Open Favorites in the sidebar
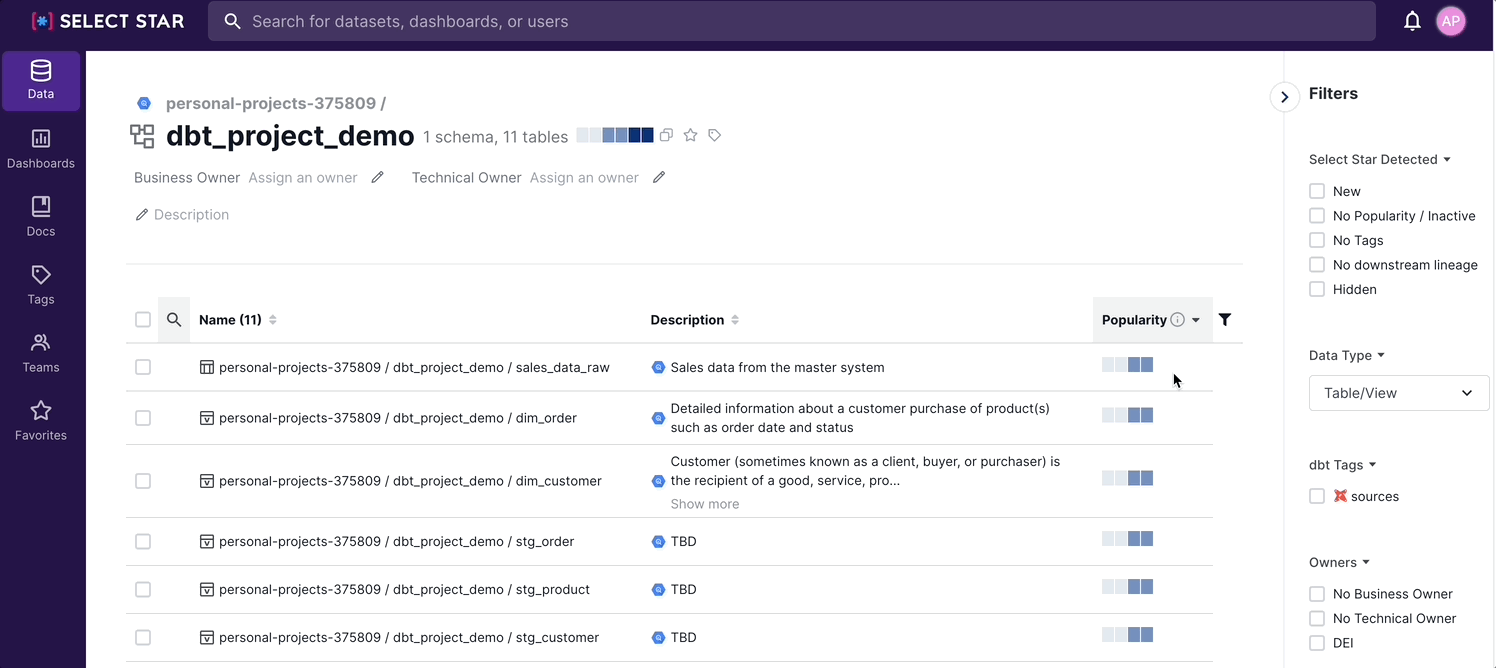 [x=41, y=421]
